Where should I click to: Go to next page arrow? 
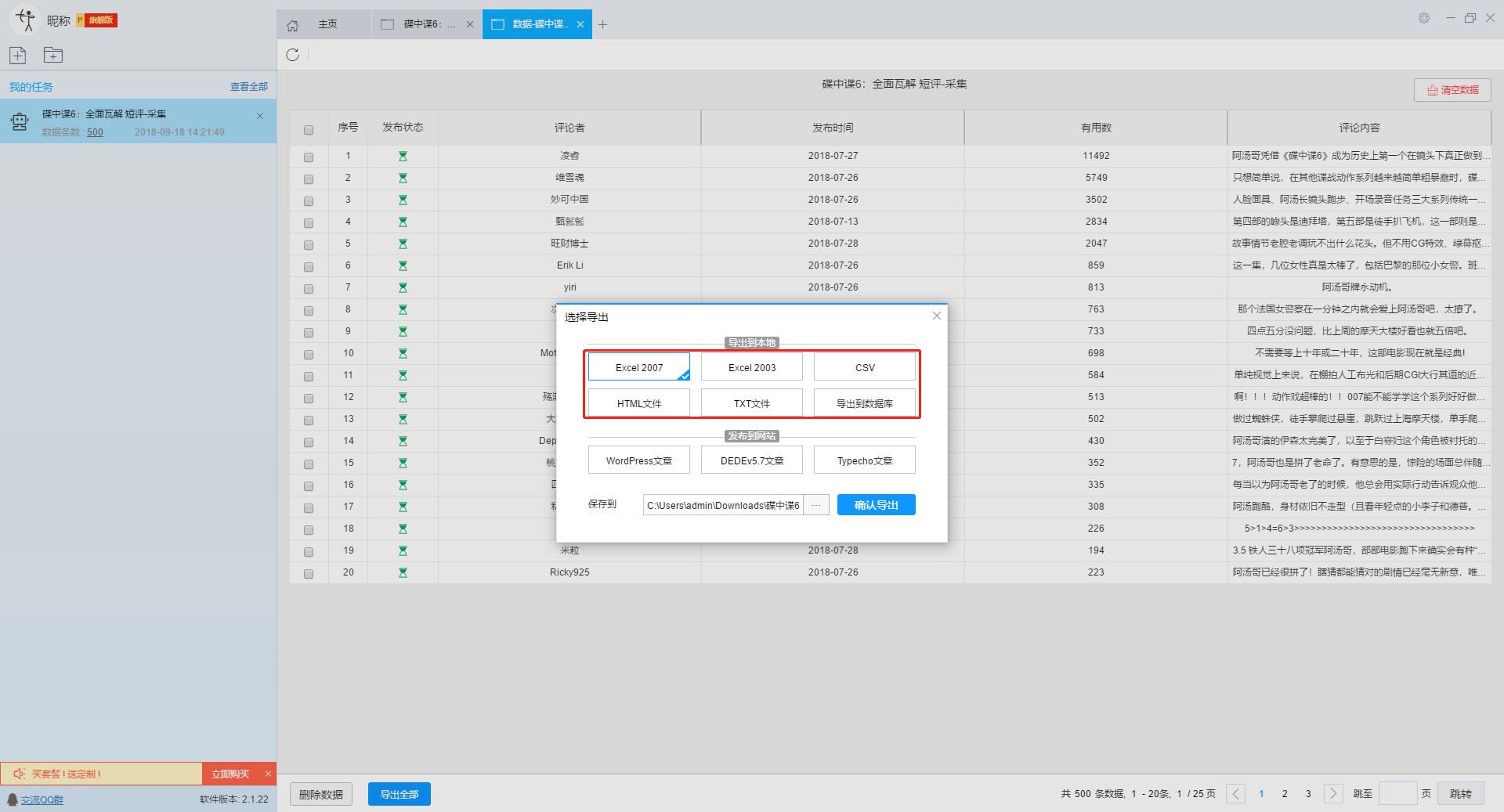click(1333, 794)
